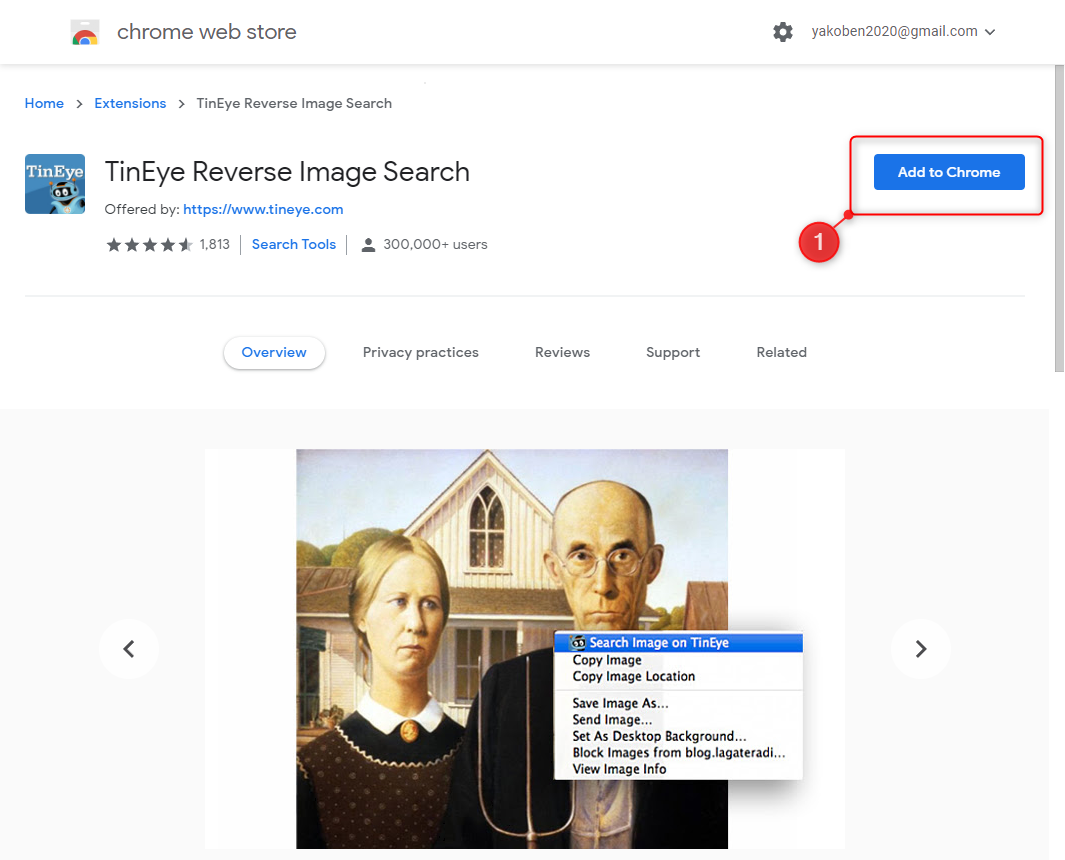
Task: Click the star rating icons
Action: pyautogui.click(x=149, y=245)
